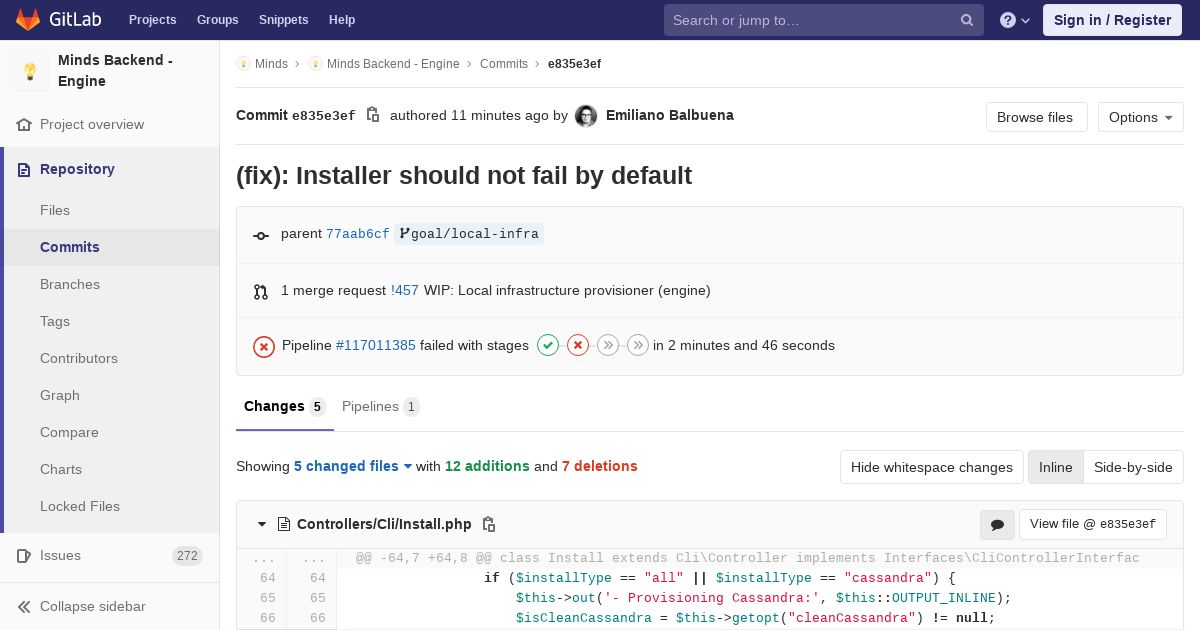This screenshot has height=630, width=1200.
Task: Click the Browse files button
Action: [x=1036, y=117]
